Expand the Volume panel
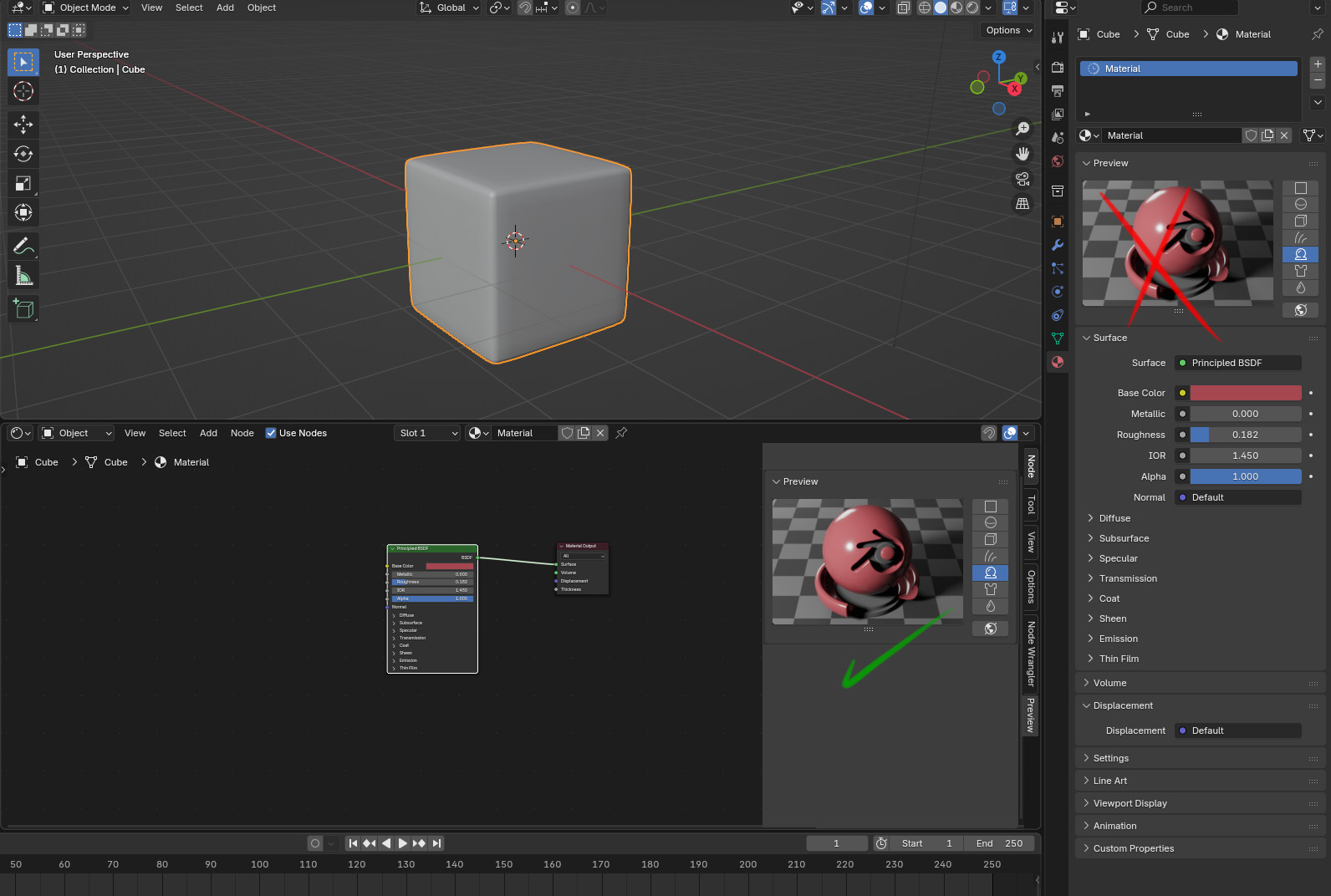This screenshot has width=1331, height=896. (1109, 683)
